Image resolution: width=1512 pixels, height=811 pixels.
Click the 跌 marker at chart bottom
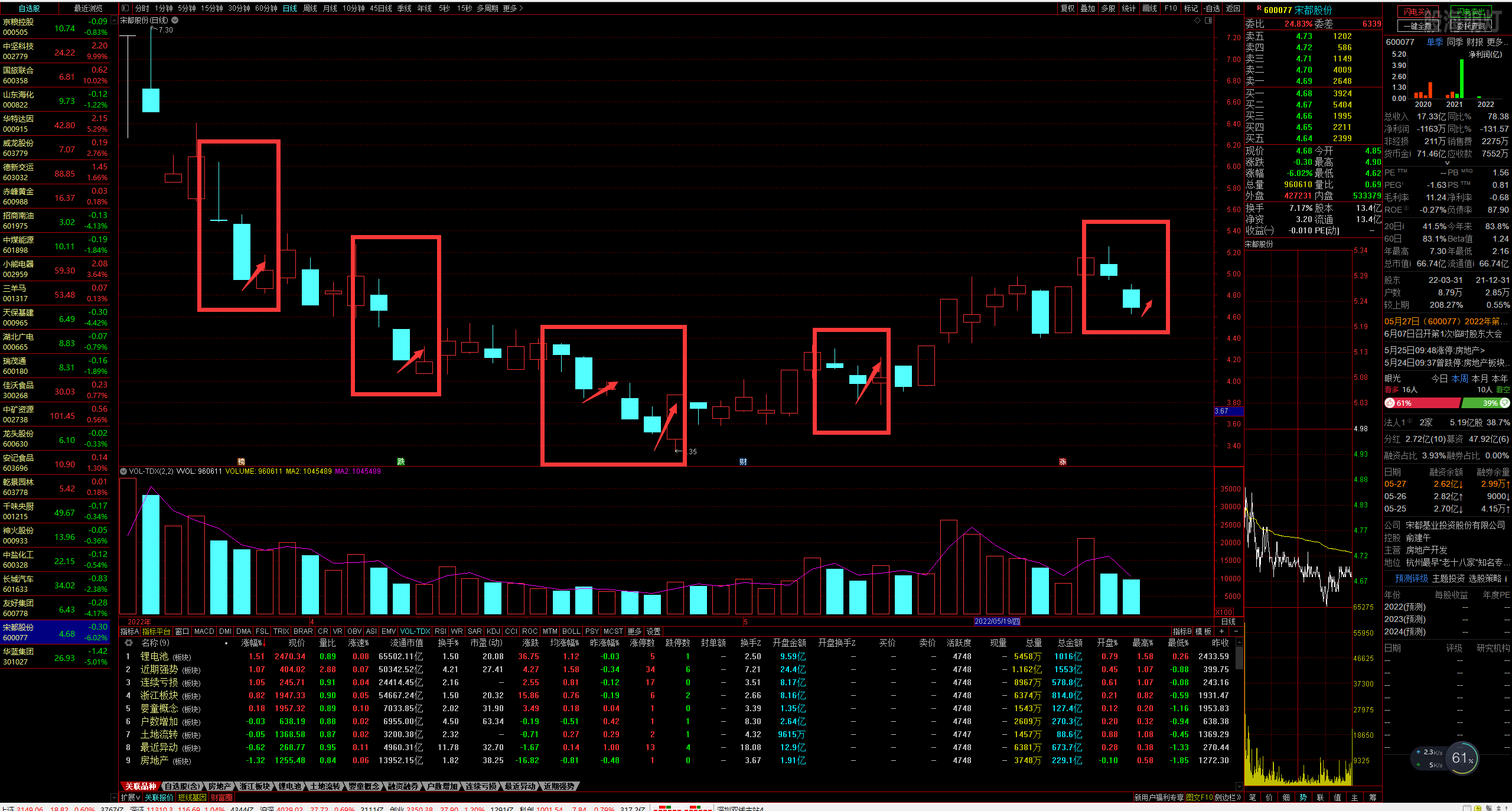(401, 462)
